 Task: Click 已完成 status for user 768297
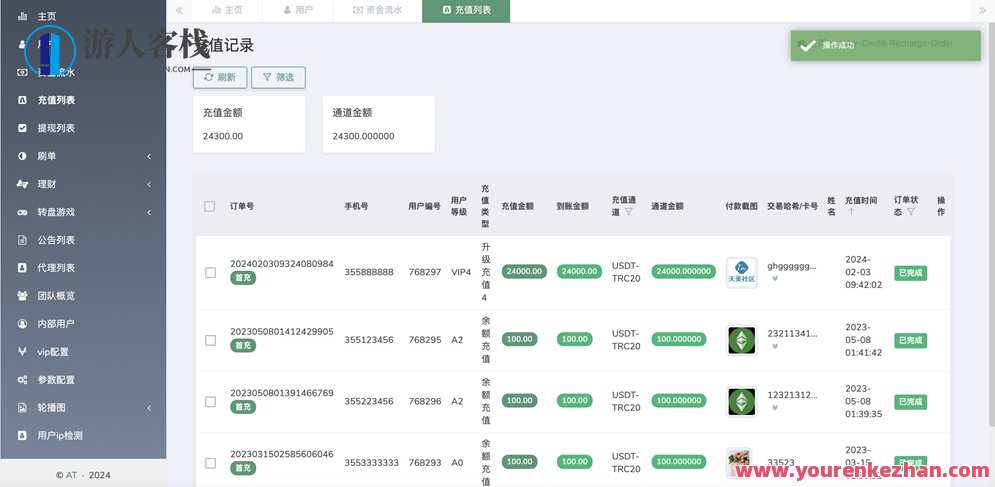click(x=911, y=273)
